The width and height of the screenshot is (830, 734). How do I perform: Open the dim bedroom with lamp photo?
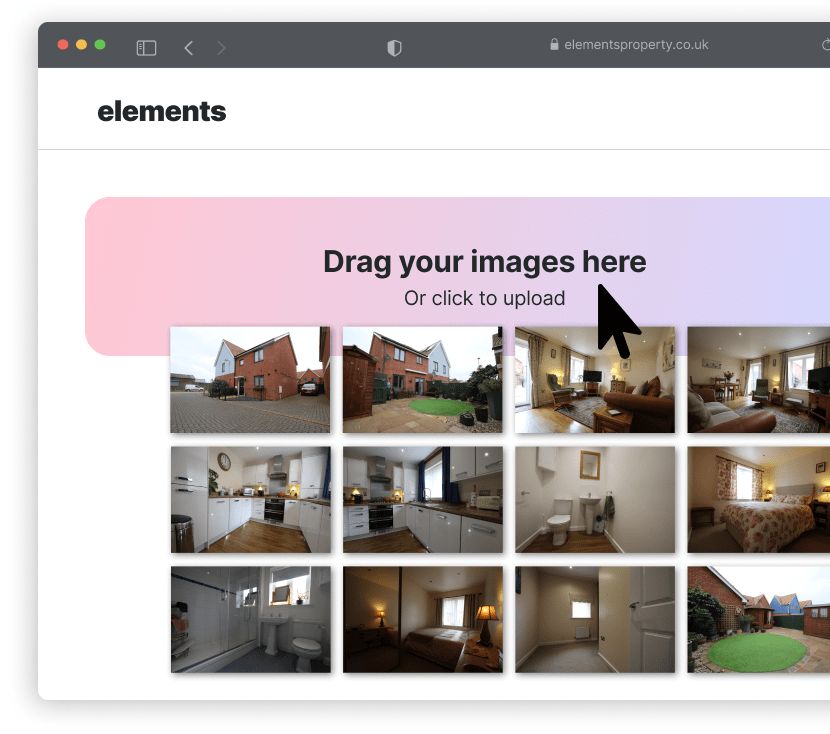coord(422,620)
